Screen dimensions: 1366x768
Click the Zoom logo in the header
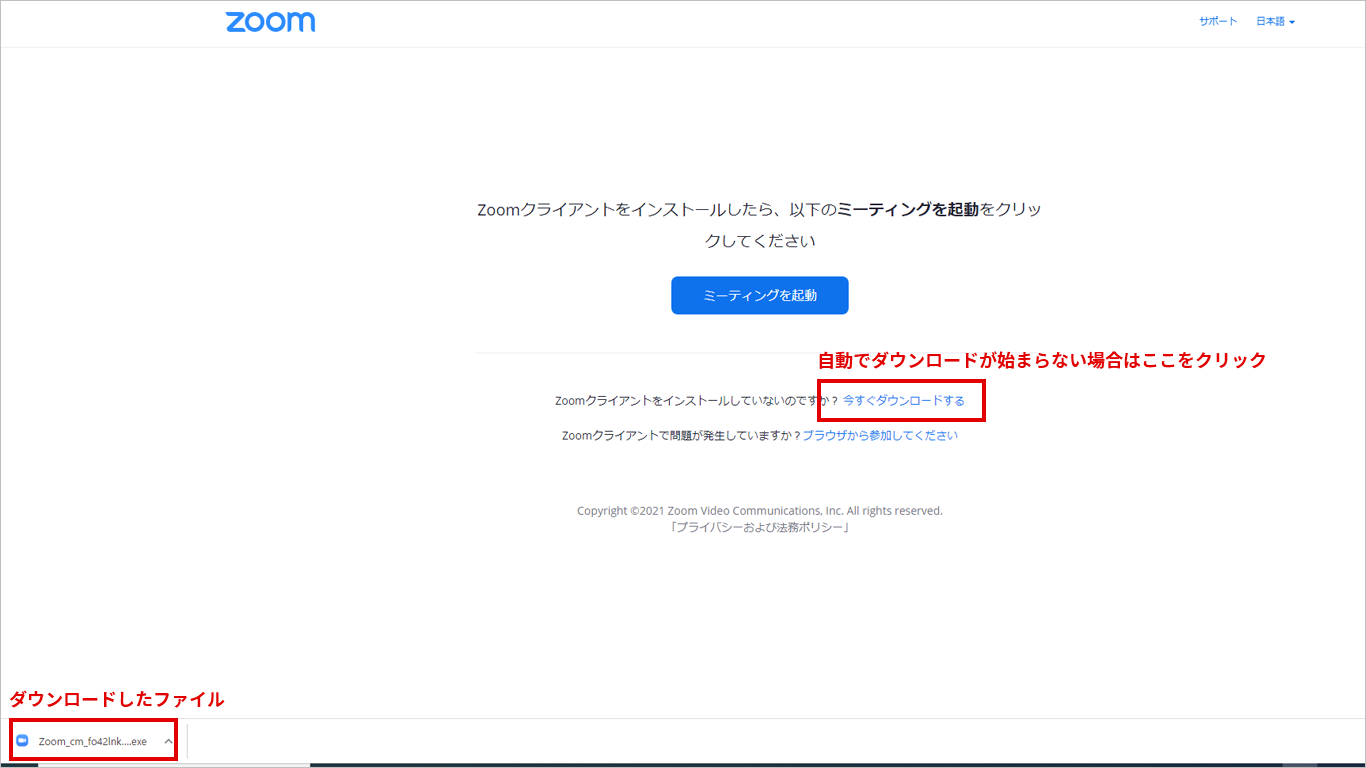coord(270,21)
